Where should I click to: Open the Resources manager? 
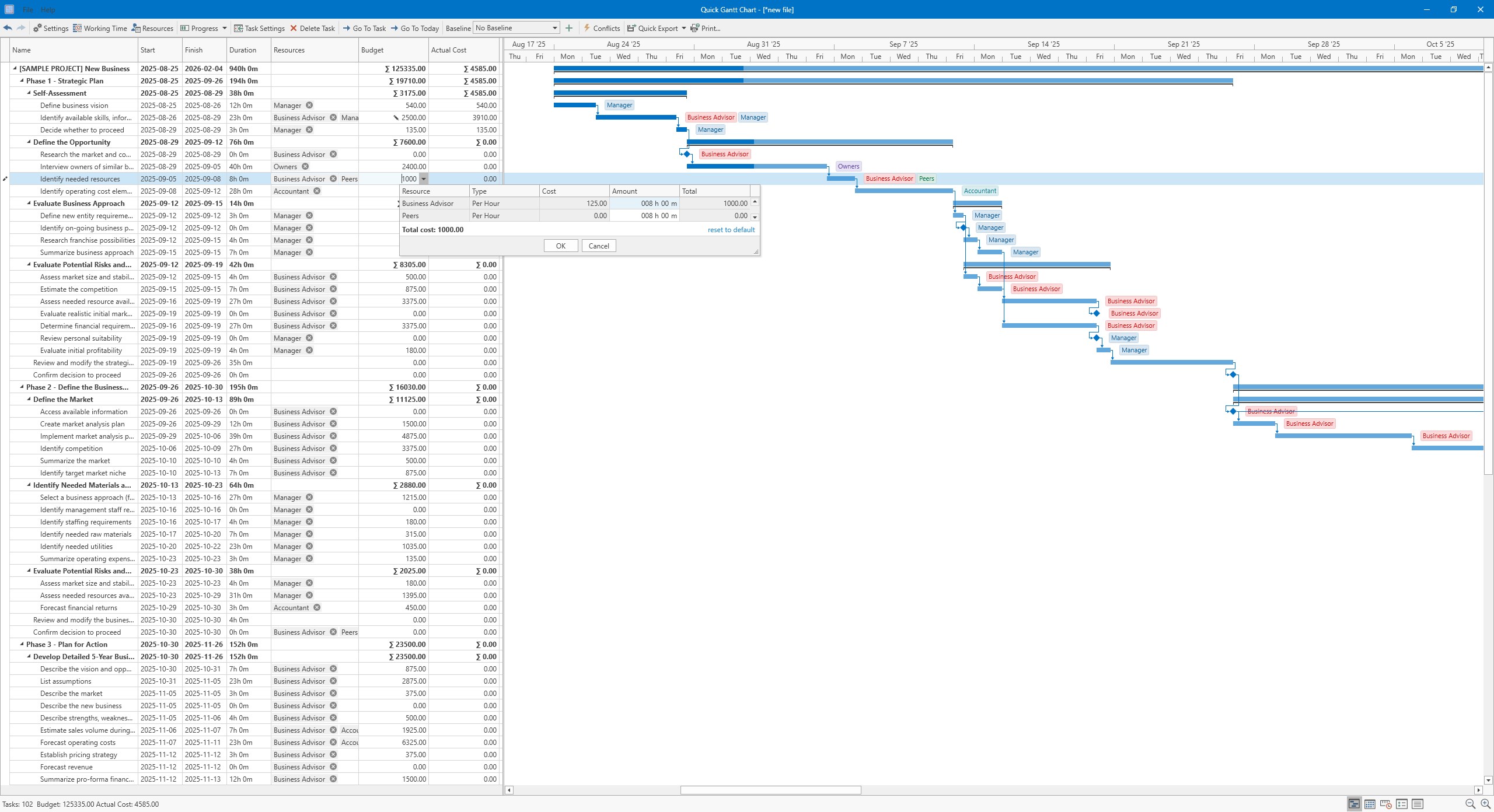click(x=153, y=28)
